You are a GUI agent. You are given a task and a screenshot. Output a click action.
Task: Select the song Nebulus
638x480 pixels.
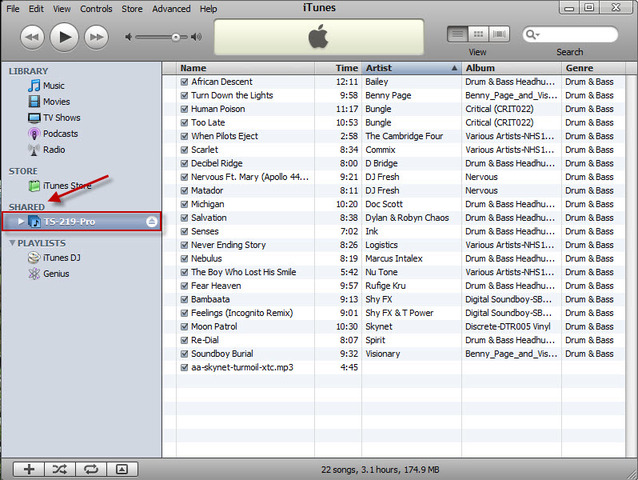[x=206, y=259]
